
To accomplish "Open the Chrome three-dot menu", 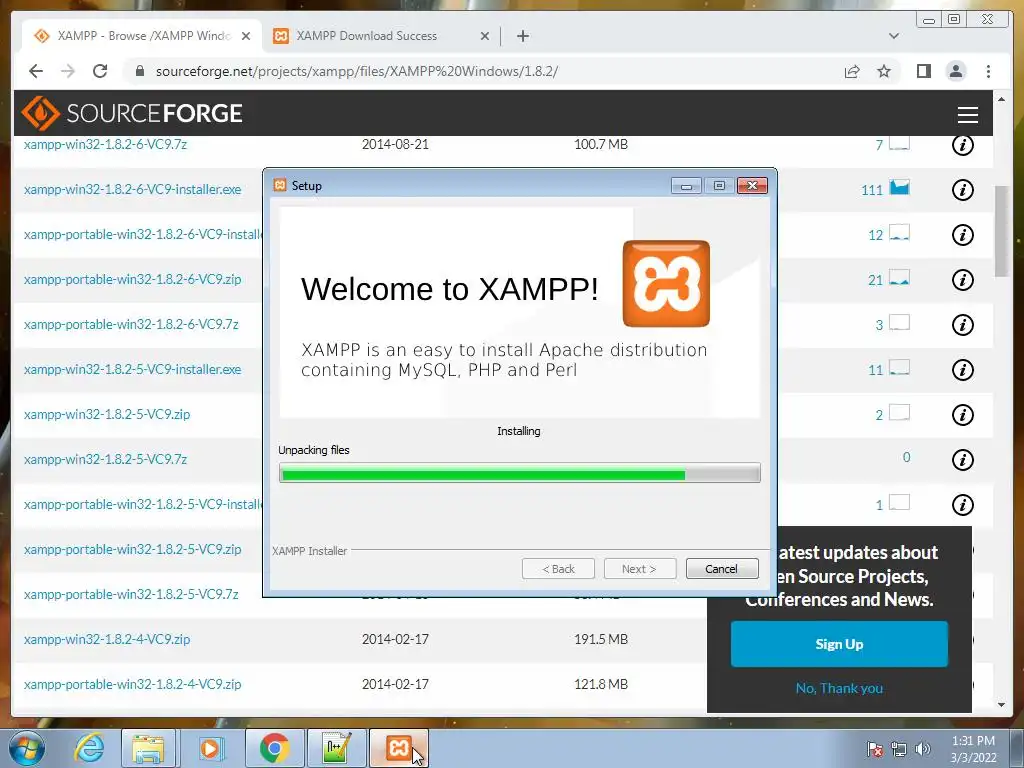I will point(988,71).
